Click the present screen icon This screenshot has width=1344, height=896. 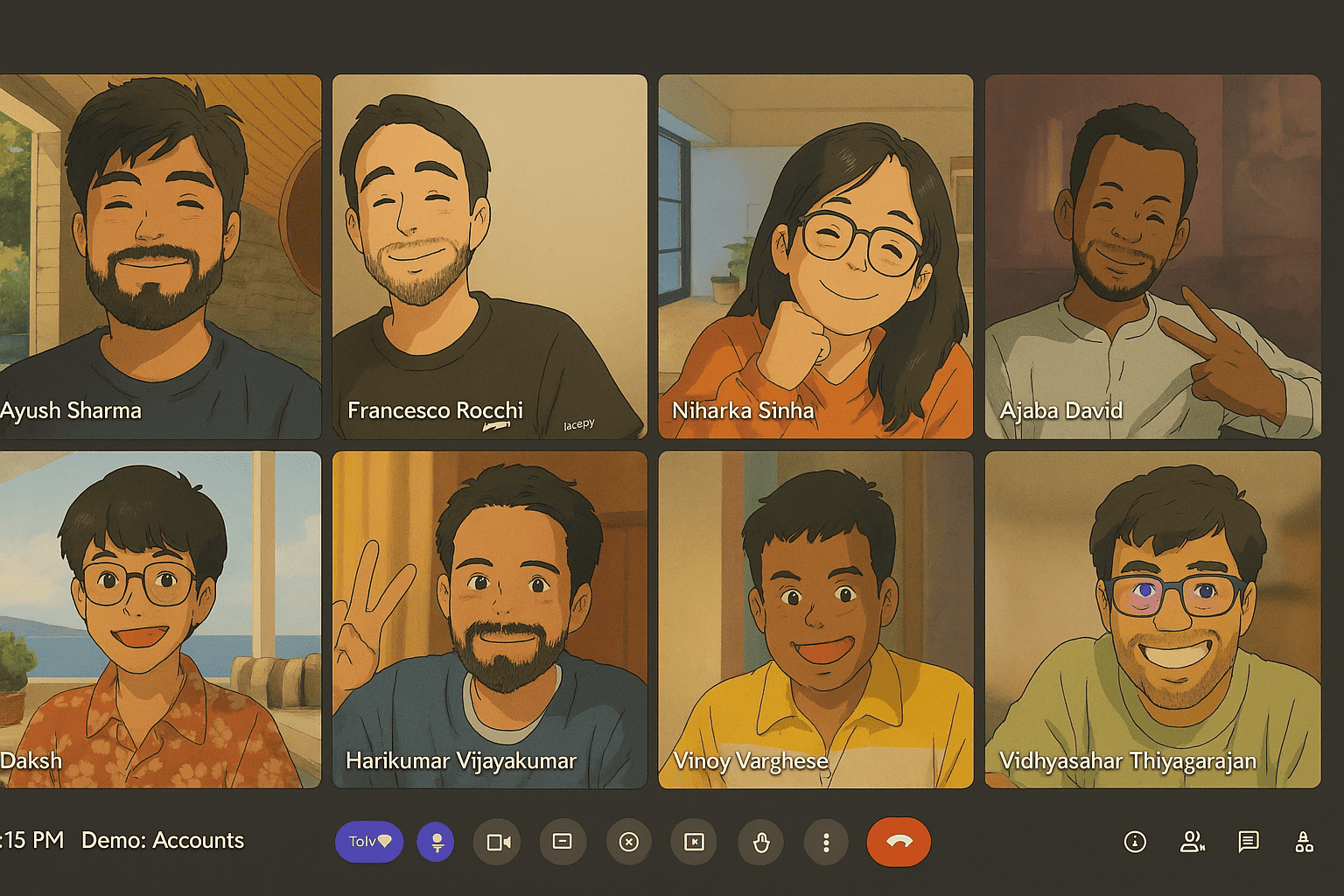coord(694,842)
